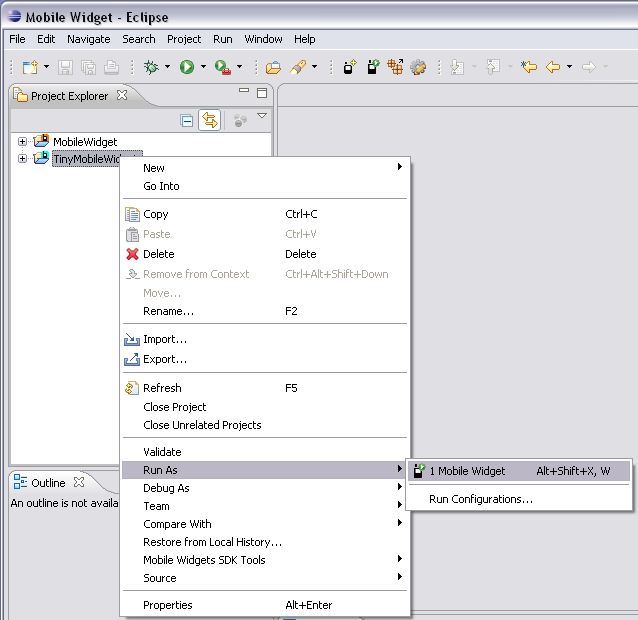The height and width of the screenshot is (620, 638).
Task: Click the Last Edit Location arrow icon
Action: [529, 67]
